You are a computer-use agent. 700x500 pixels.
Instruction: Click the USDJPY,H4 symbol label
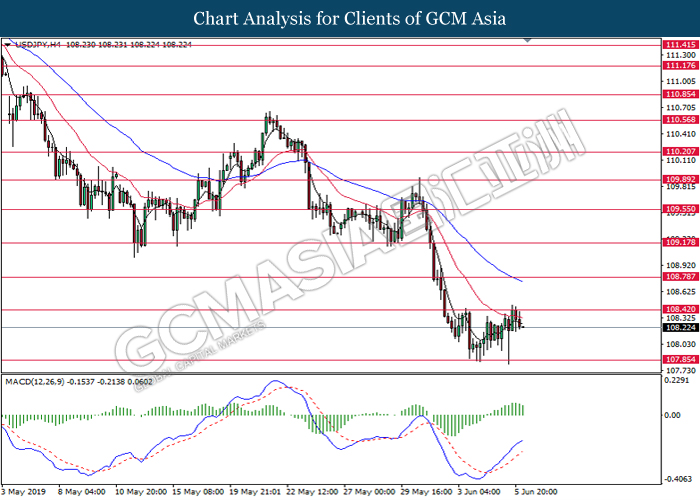pyautogui.click(x=39, y=45)
